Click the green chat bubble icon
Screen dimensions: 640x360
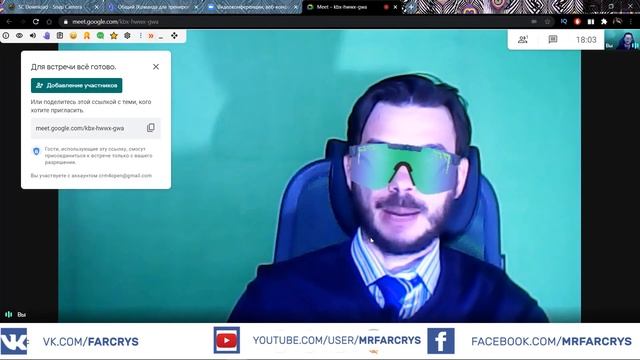tap(100, 36)
